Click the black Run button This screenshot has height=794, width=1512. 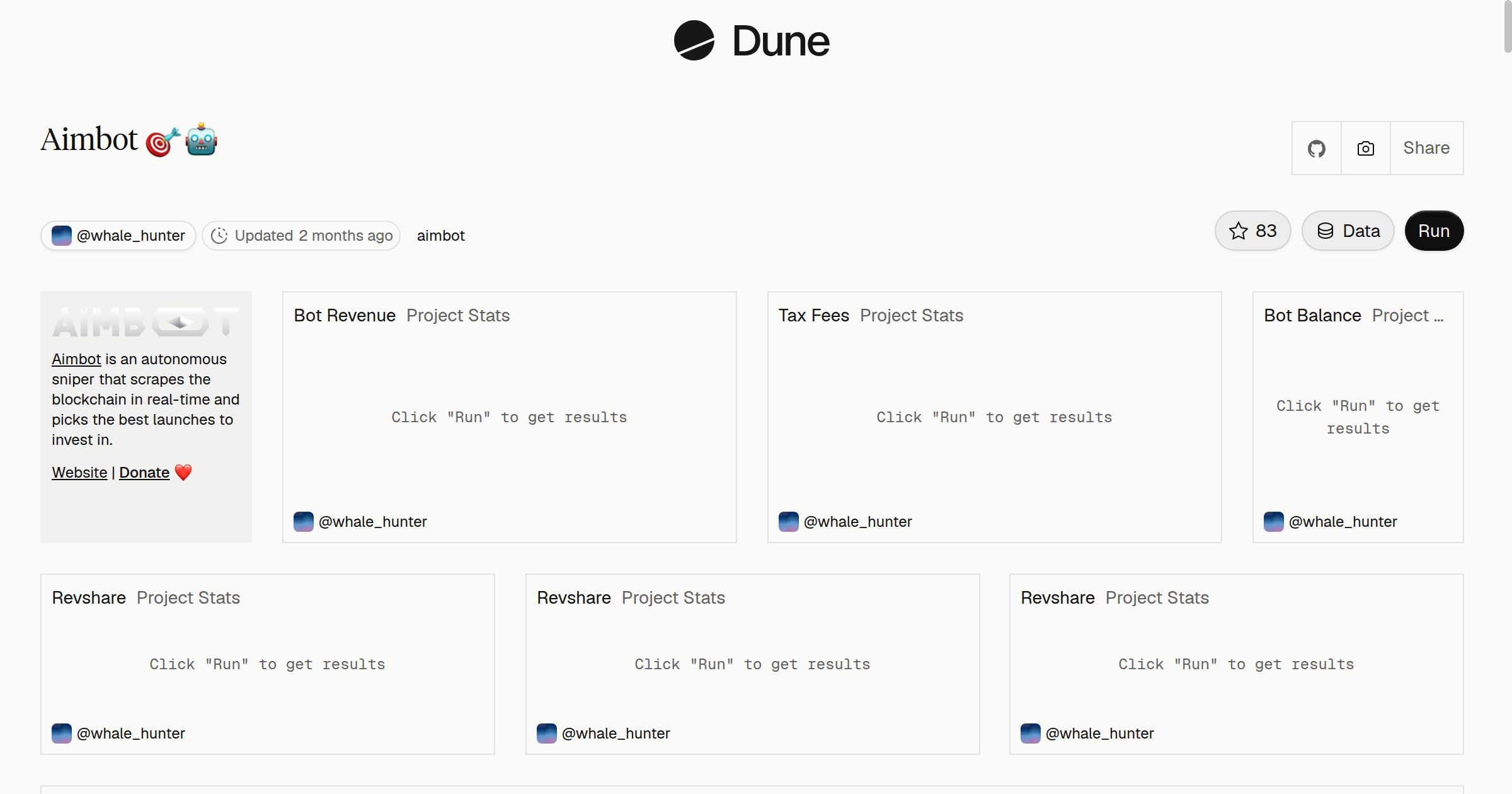click(1434, 231)
